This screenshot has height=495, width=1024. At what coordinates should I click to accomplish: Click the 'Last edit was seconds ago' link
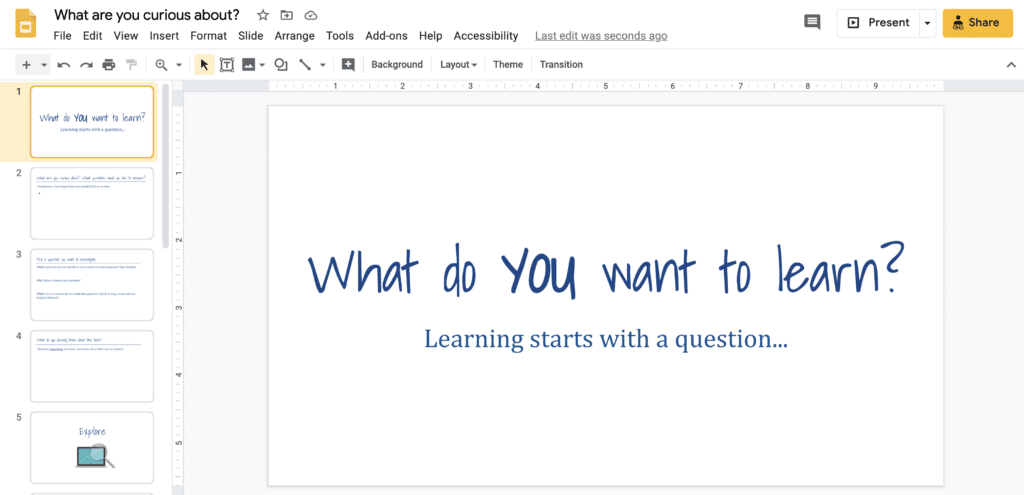click(601, 36)
